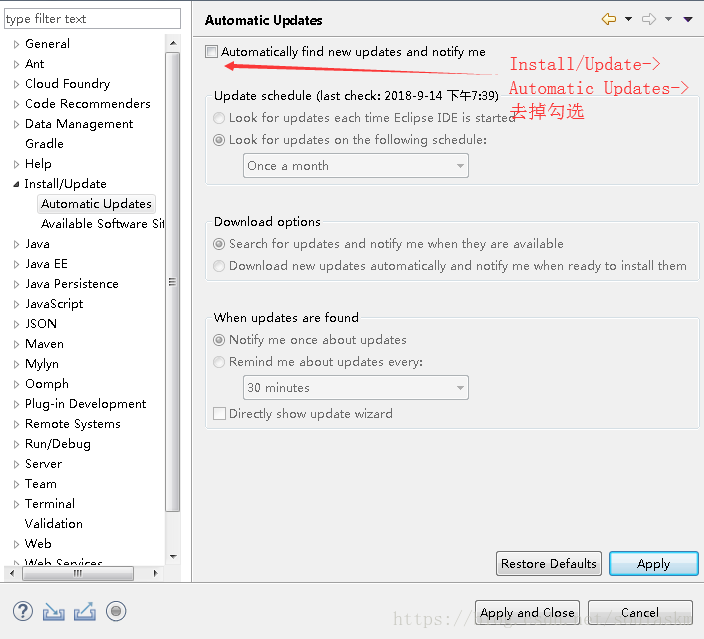
Task: Select Download new updates automatically option
Action: pos(219,266)
